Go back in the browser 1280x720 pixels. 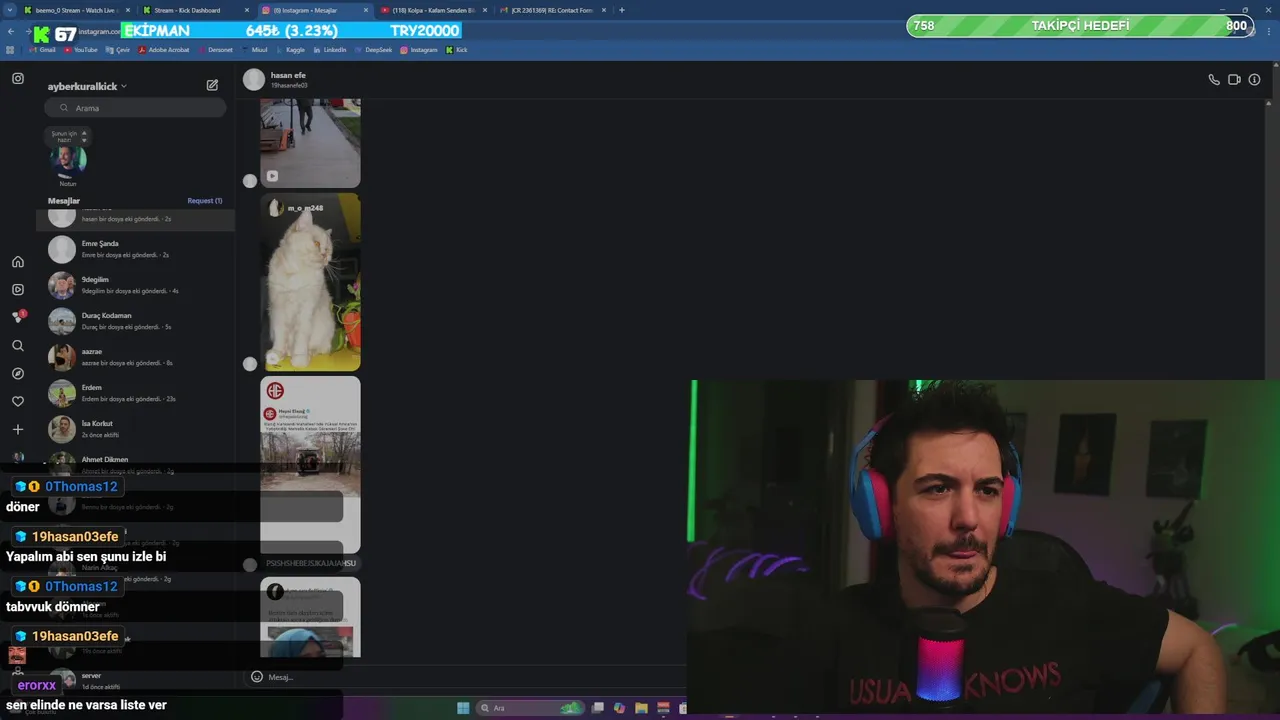point(11,31)
